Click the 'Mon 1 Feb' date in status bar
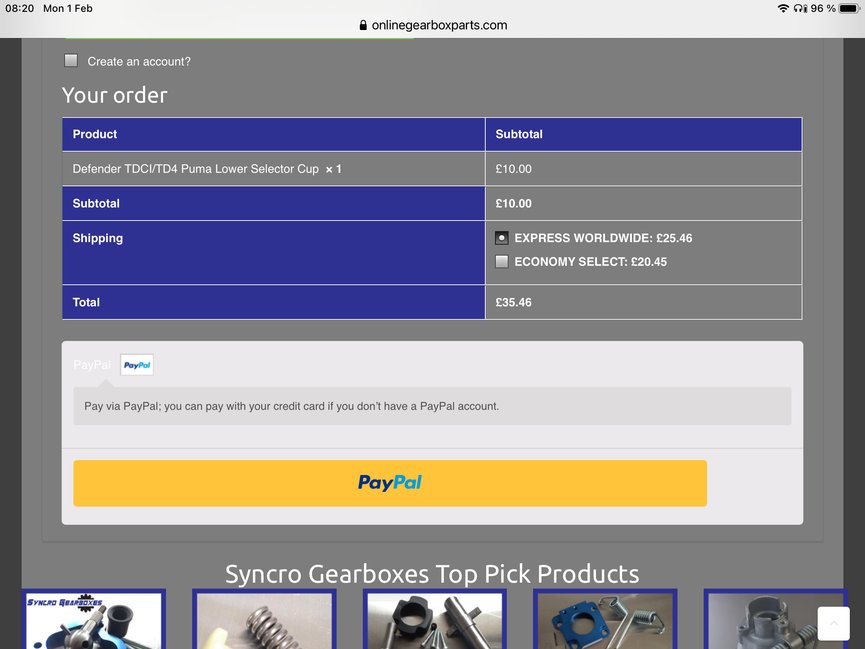This screenshot has width=865, height=649. [68, 8]
